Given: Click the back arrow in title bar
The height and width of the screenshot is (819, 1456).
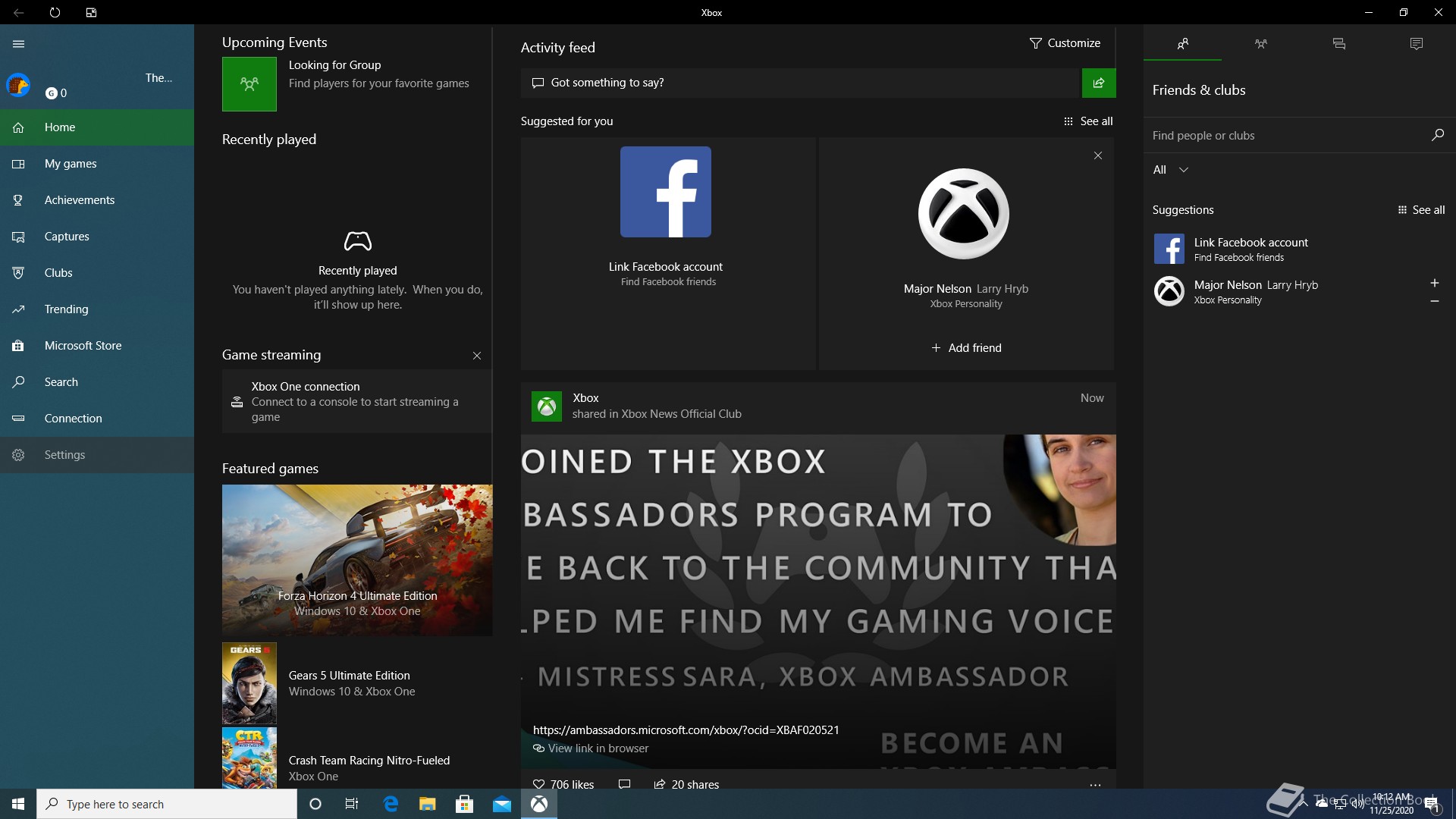Looking at the screenshot, I should 18,12.
